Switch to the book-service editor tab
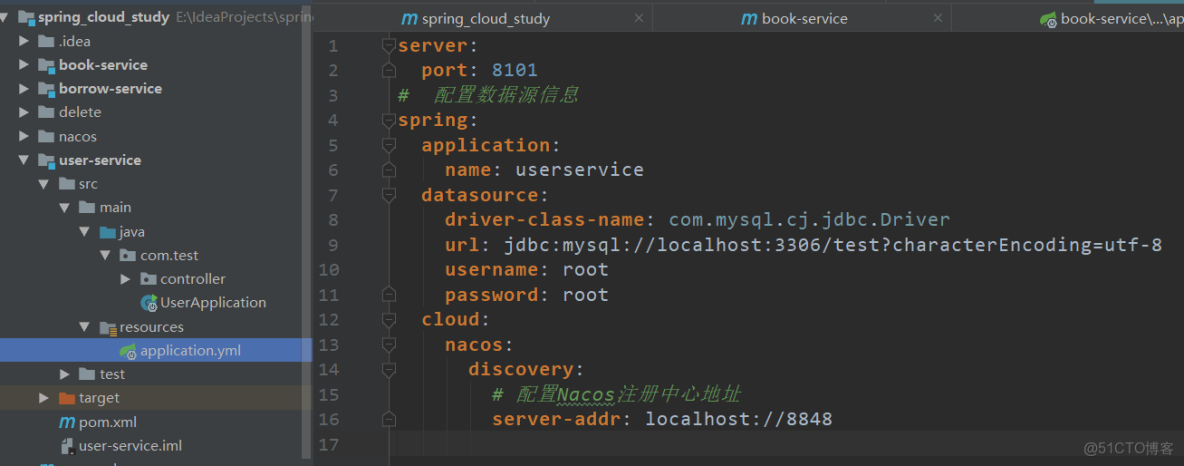This screenshot has height=466, width=1184. pos(802,19)
